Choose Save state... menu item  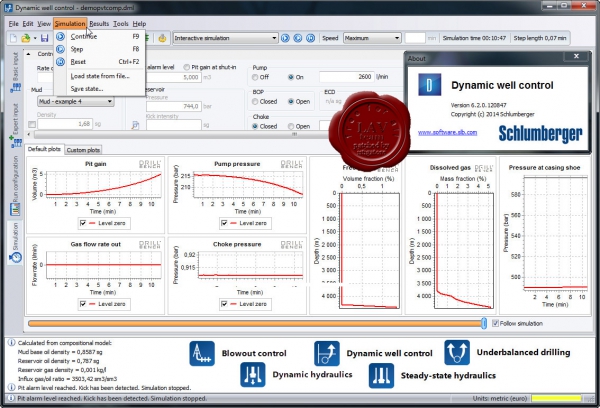click(99, 89)
